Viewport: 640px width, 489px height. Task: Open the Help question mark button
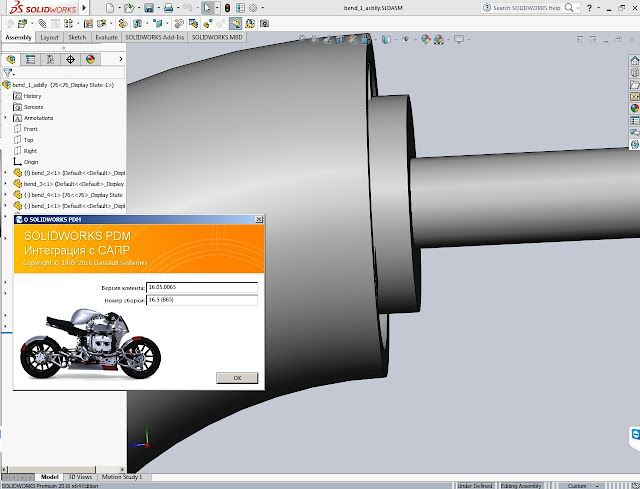point(589,8)
